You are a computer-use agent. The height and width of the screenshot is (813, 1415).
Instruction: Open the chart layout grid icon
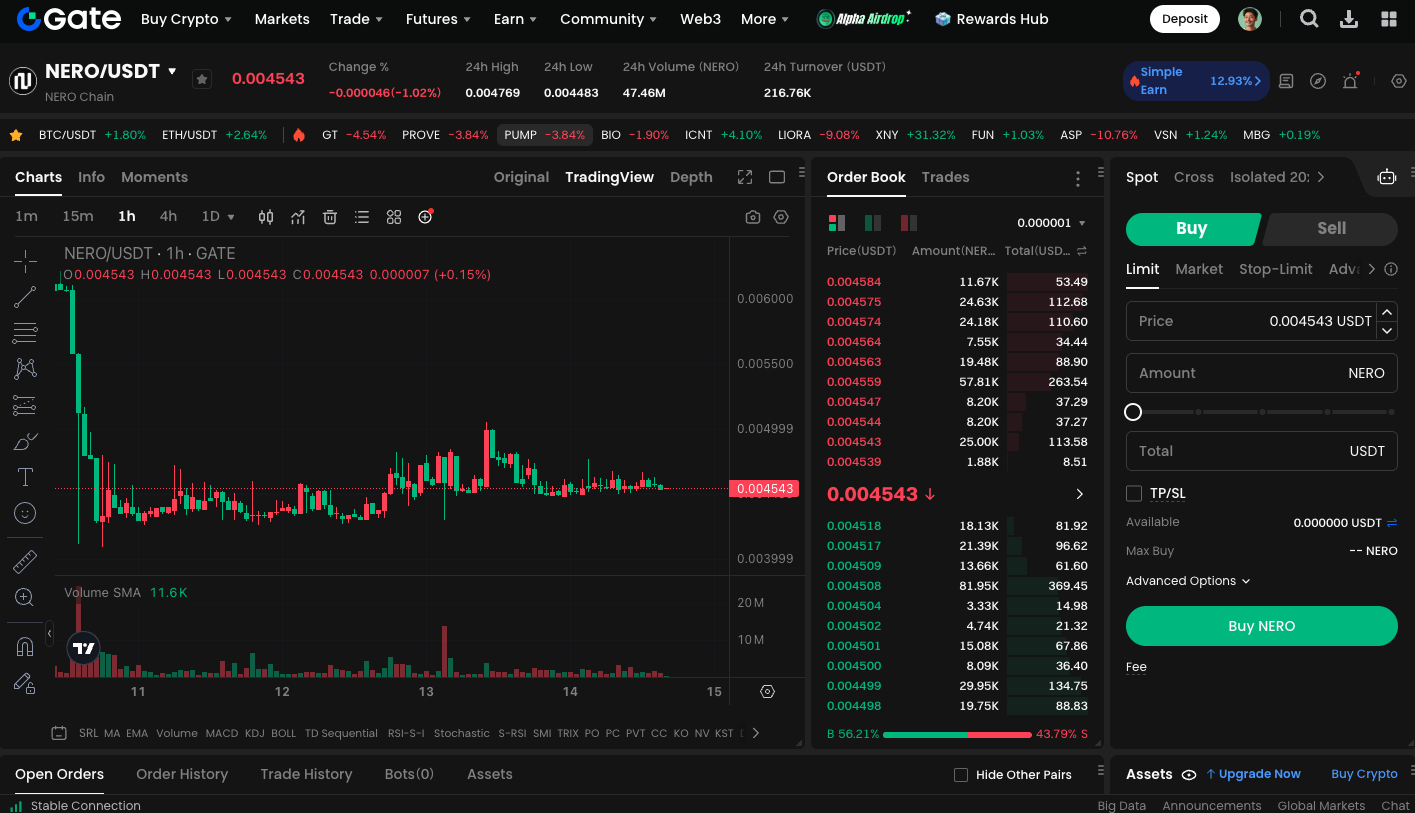click(394, 217)
